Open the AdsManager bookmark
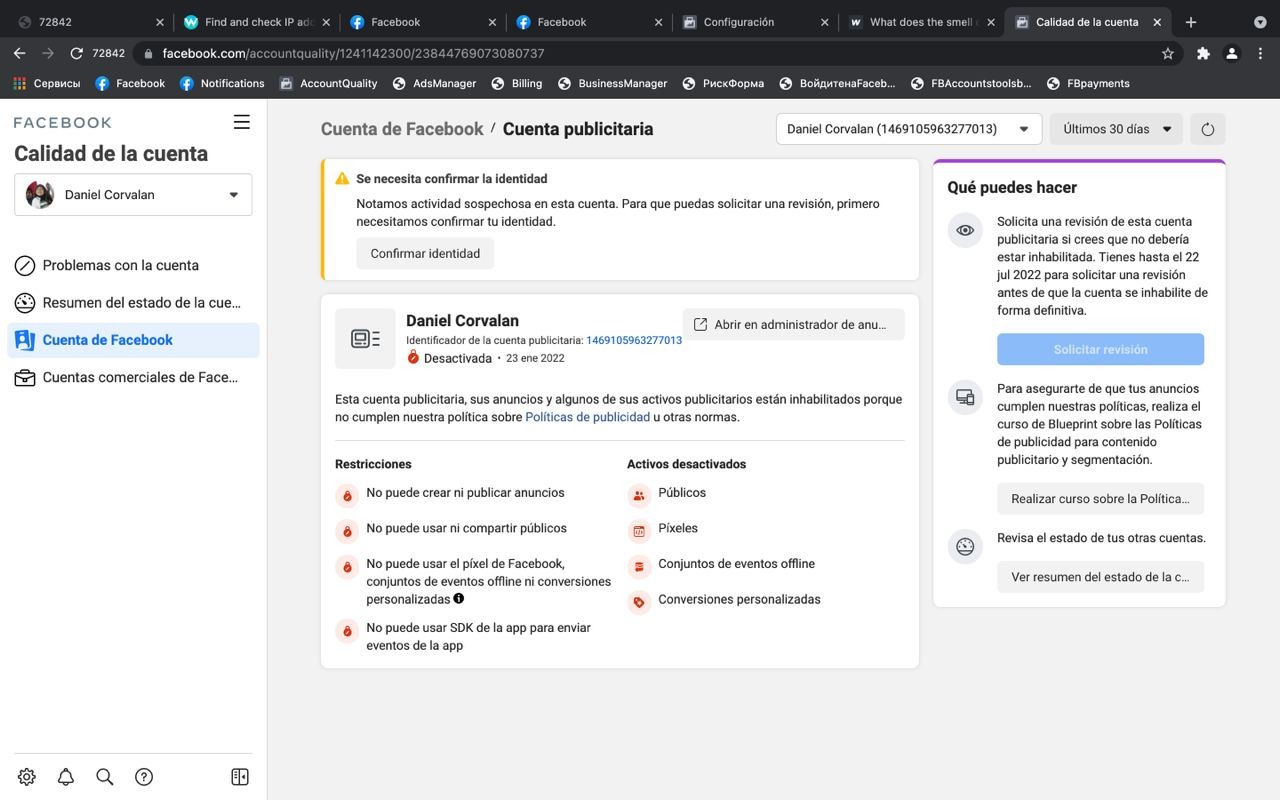Screen dimensions: 1280x800 tap(434, 83)
